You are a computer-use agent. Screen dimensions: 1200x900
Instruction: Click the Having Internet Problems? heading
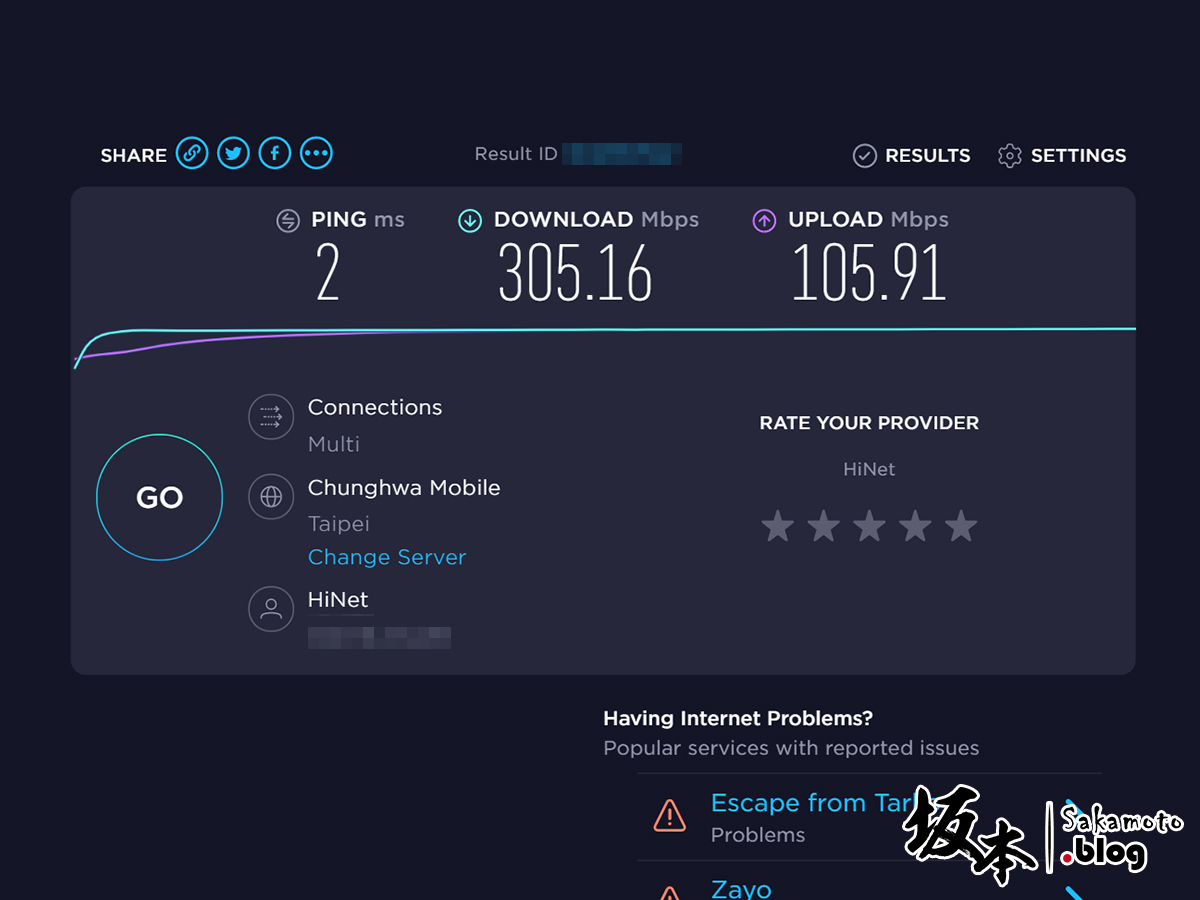pos(738,718)
